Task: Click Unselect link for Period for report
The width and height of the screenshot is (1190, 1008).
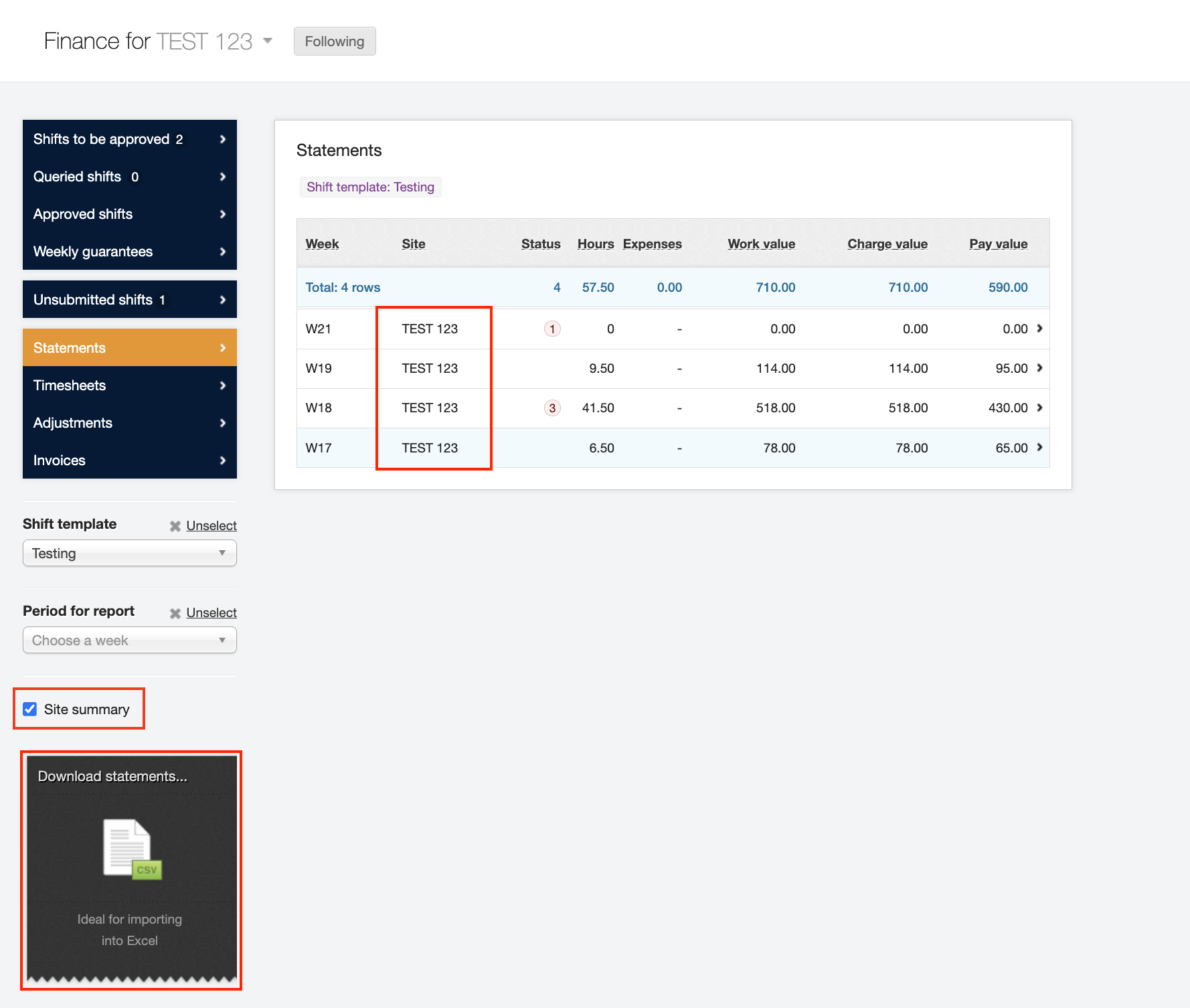Action: 211,613
